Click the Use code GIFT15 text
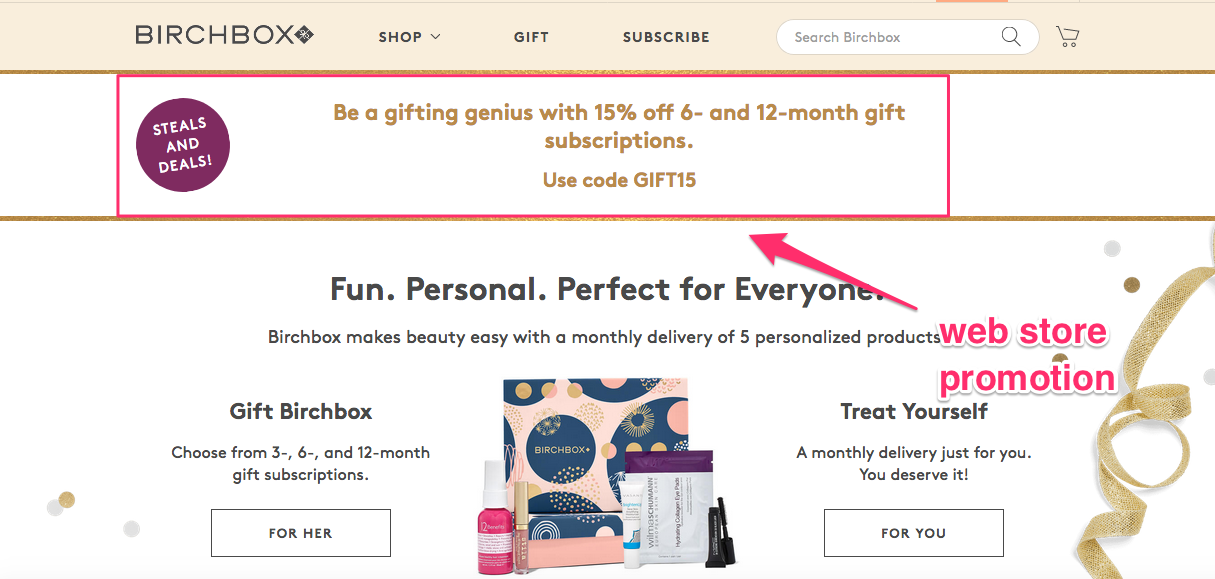The width and height of the screenshot is (1215, 579). pos(619,180)
